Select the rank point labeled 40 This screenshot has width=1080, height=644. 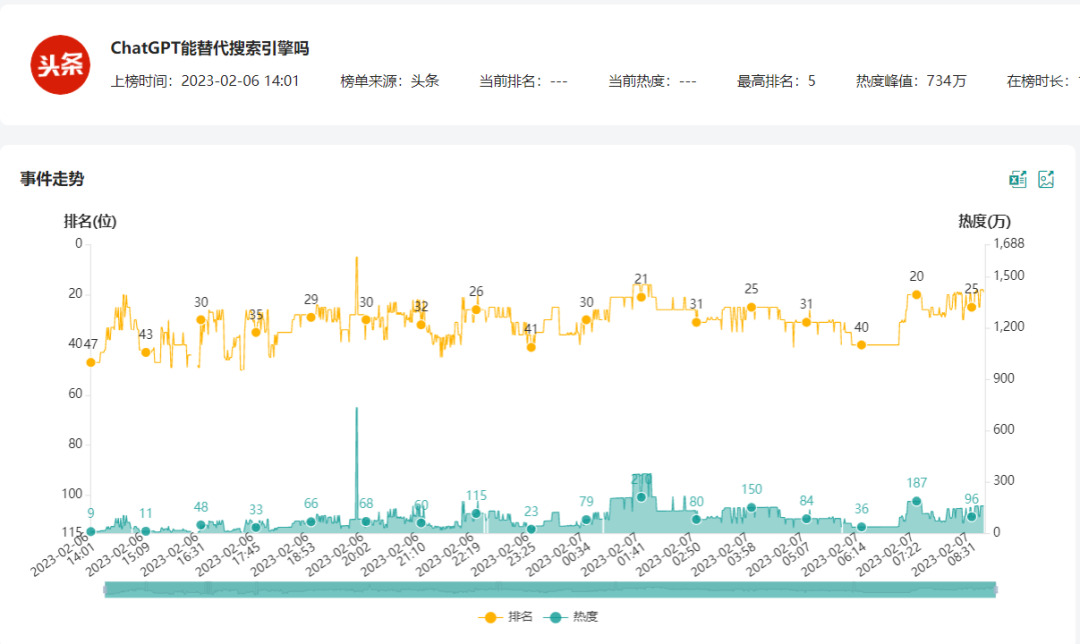click(x=861, y=345)
